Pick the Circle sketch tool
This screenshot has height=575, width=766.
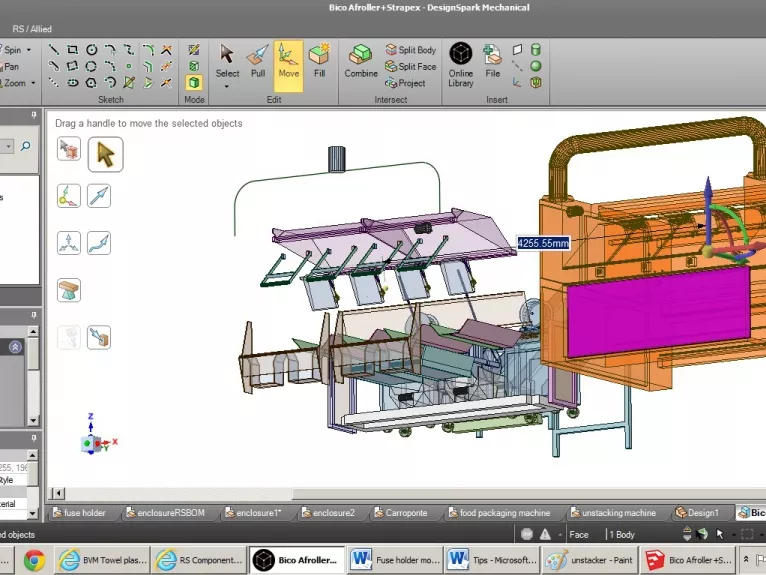pyautogui.click(x=91, y=49)
